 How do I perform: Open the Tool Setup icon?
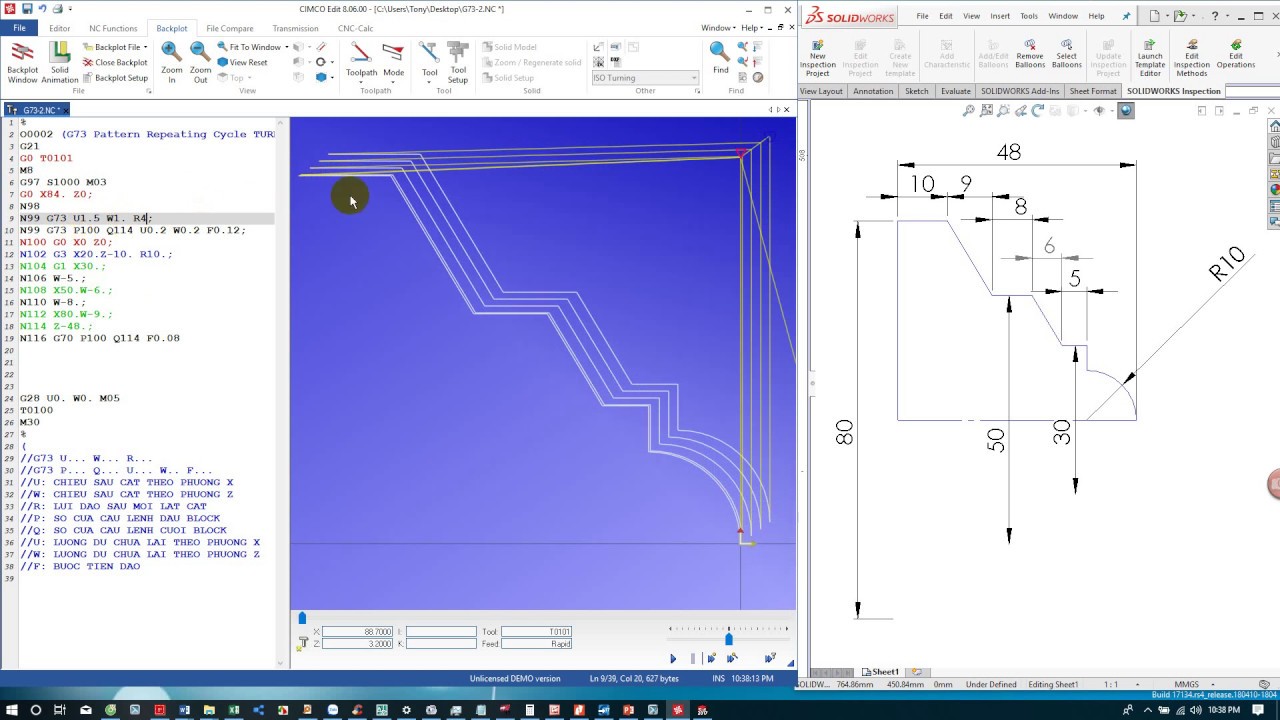[458, 62]
